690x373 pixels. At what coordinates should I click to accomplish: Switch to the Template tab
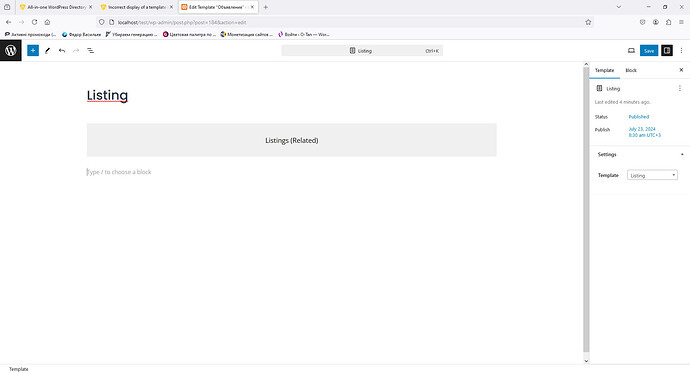(x=604, y=70)
